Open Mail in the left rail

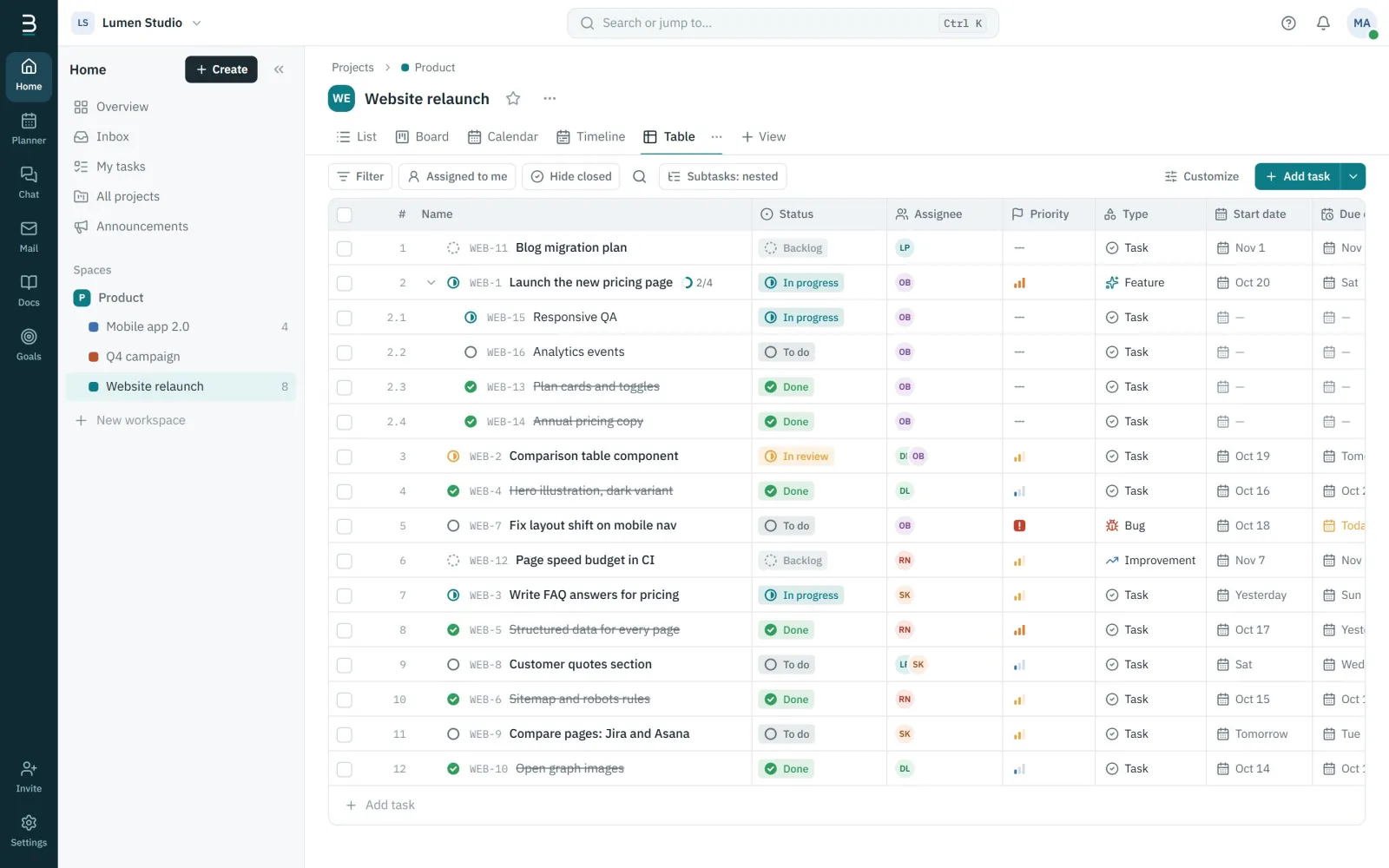tap(29, 236)
